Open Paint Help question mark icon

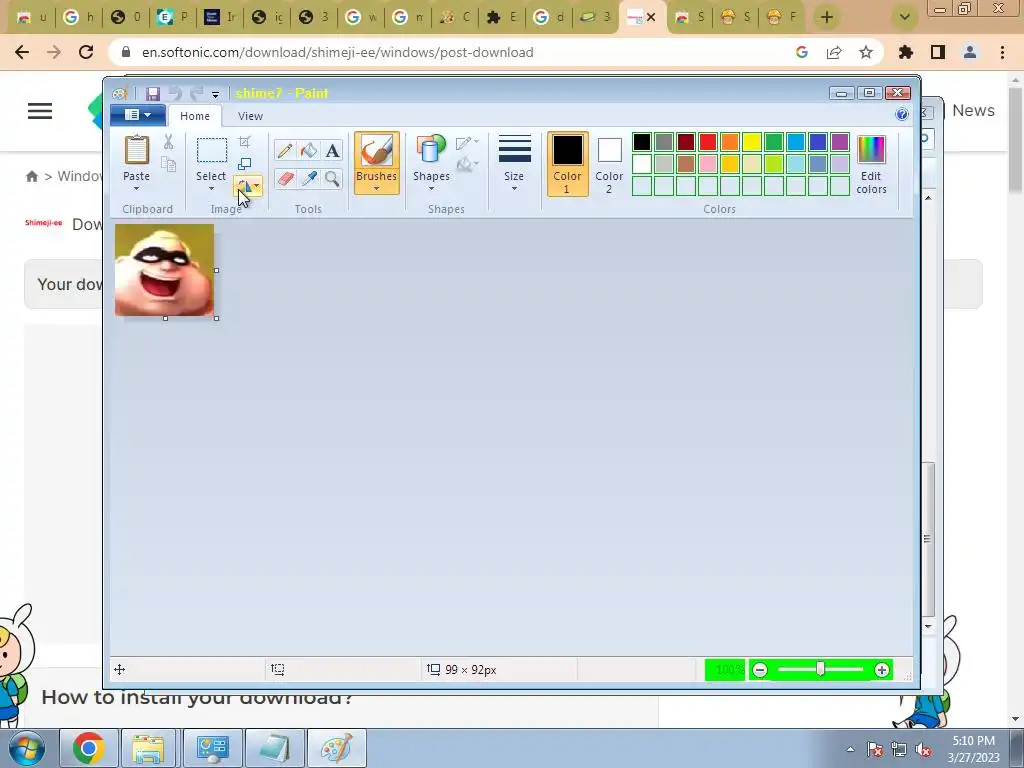(902, 114)
